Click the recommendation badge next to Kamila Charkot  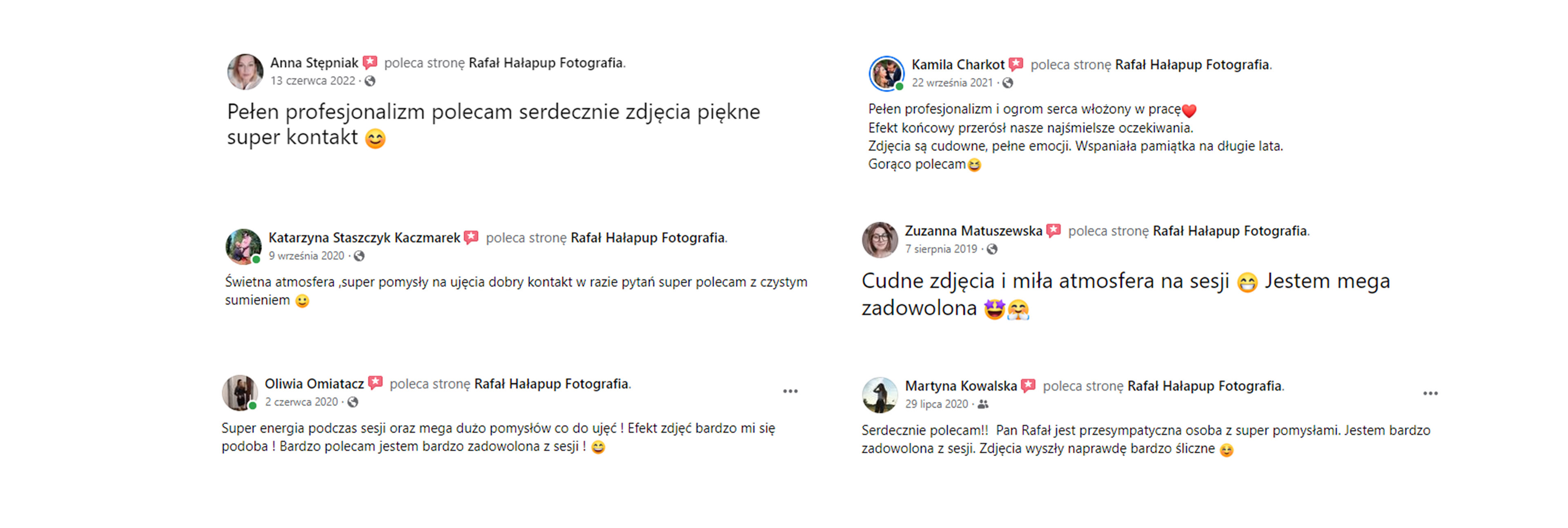(1016, 64)
